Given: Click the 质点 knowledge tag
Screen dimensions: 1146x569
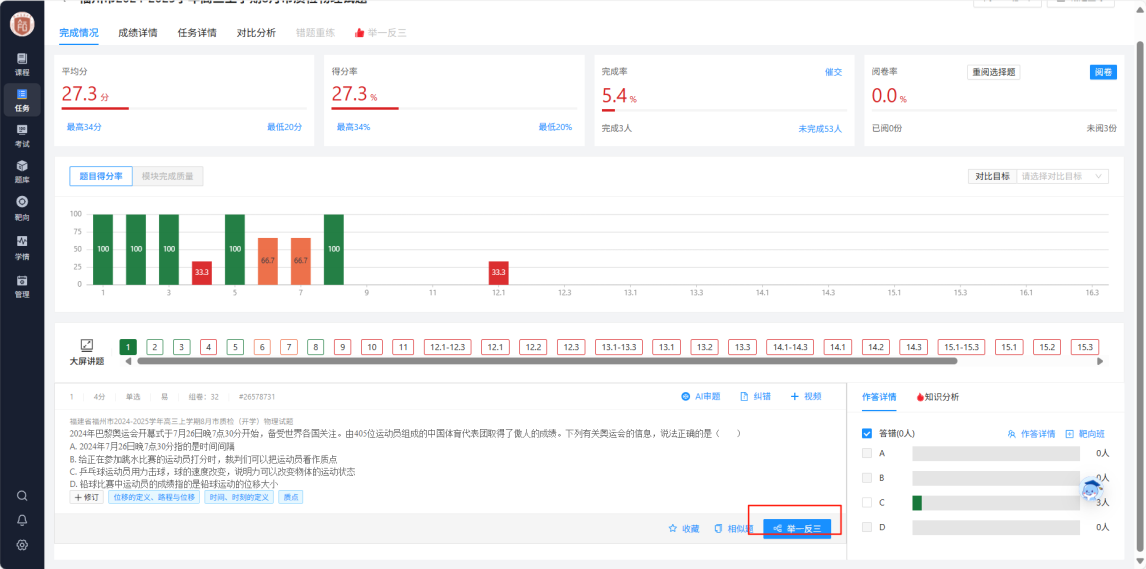Looking at the screenshot, I should click(291, 497).
